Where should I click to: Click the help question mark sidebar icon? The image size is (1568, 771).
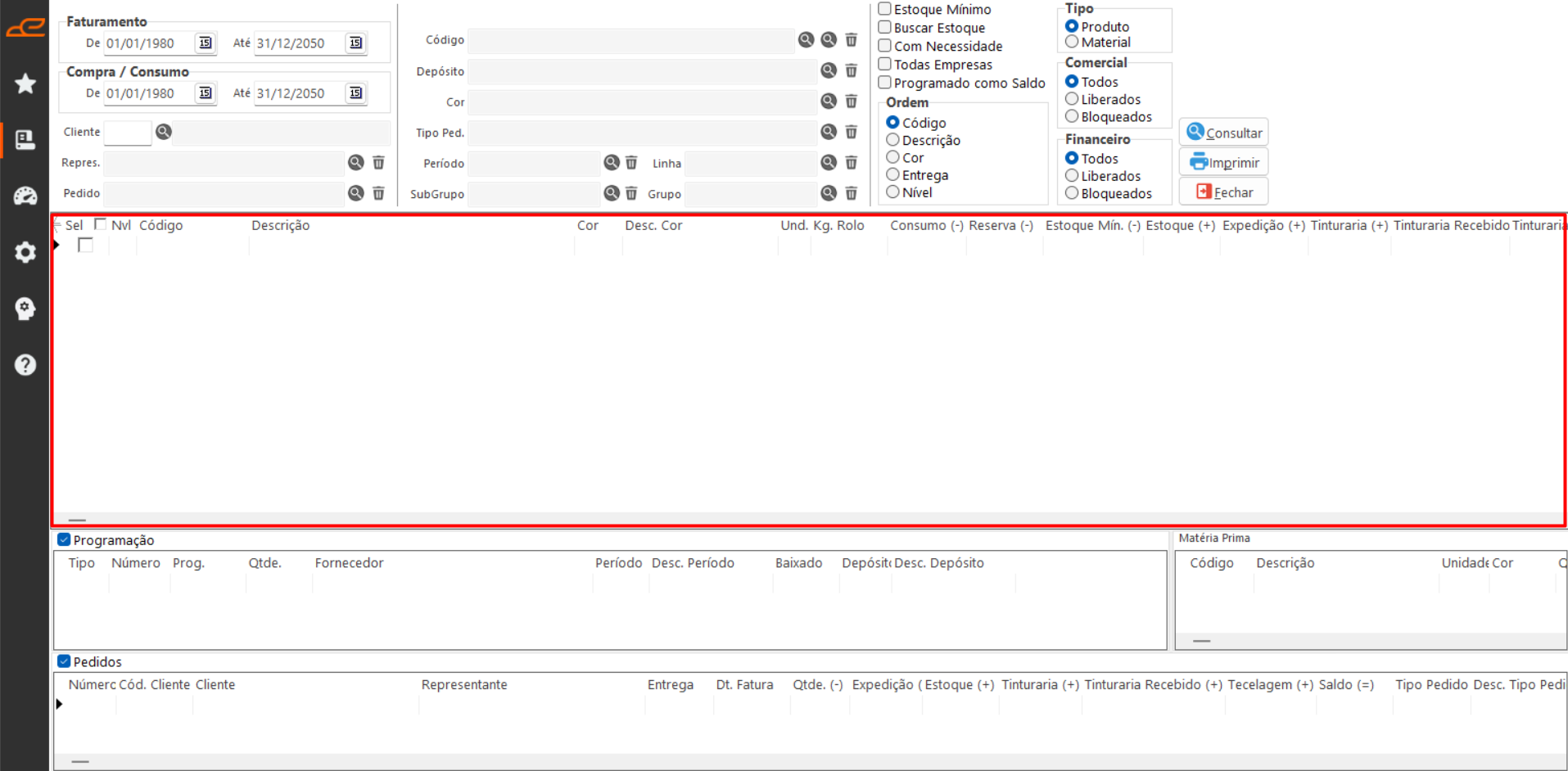pyautogui.click(x=25, y=364)
